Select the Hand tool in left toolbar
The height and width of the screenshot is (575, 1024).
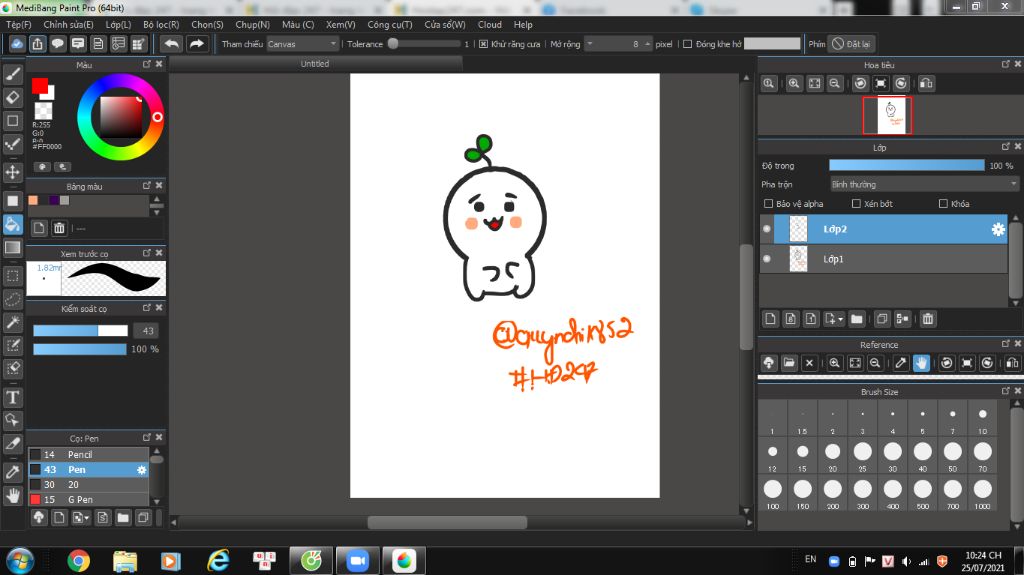point(12,495)
